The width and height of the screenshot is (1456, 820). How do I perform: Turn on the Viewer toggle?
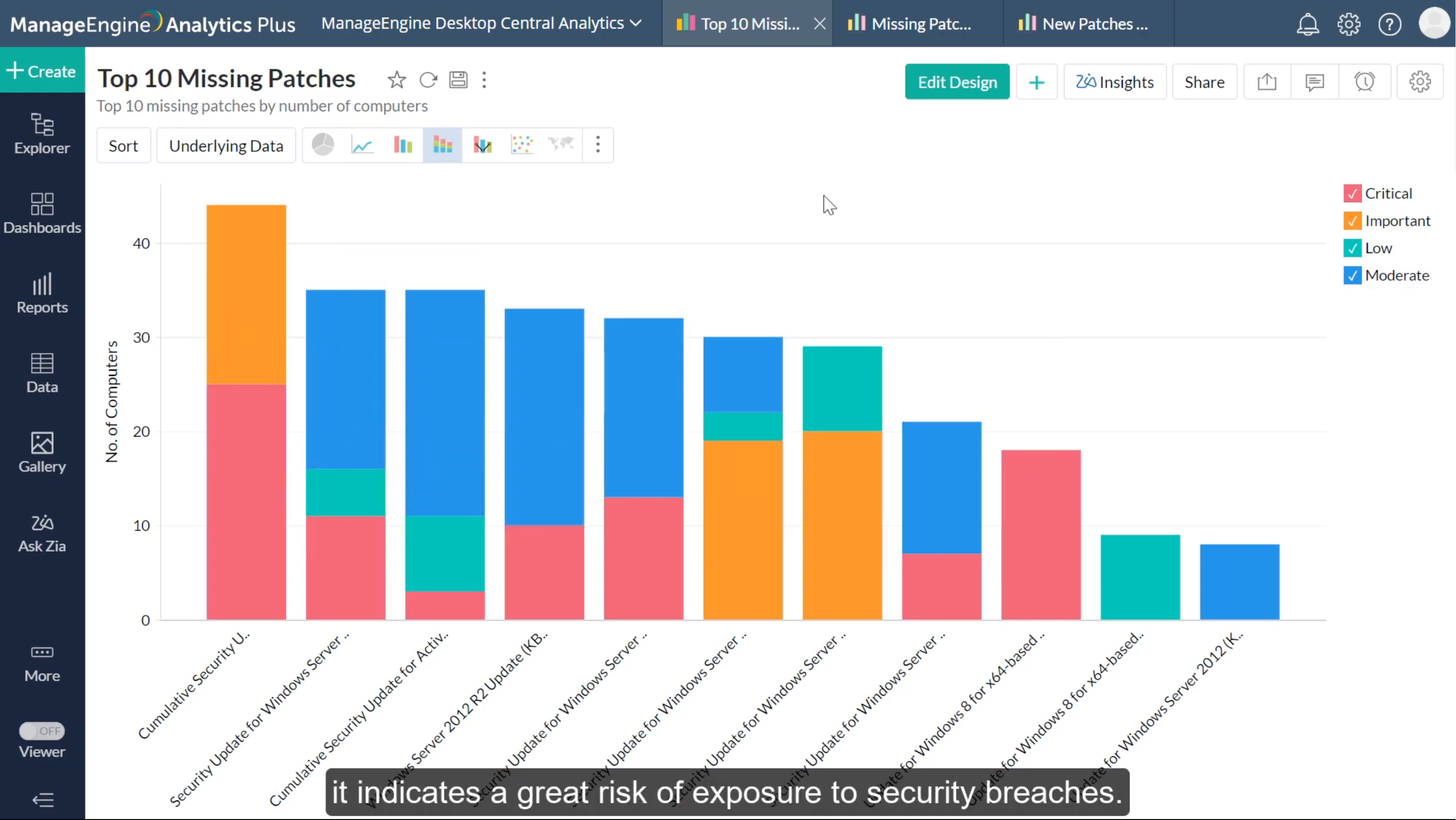pos(42,731)
